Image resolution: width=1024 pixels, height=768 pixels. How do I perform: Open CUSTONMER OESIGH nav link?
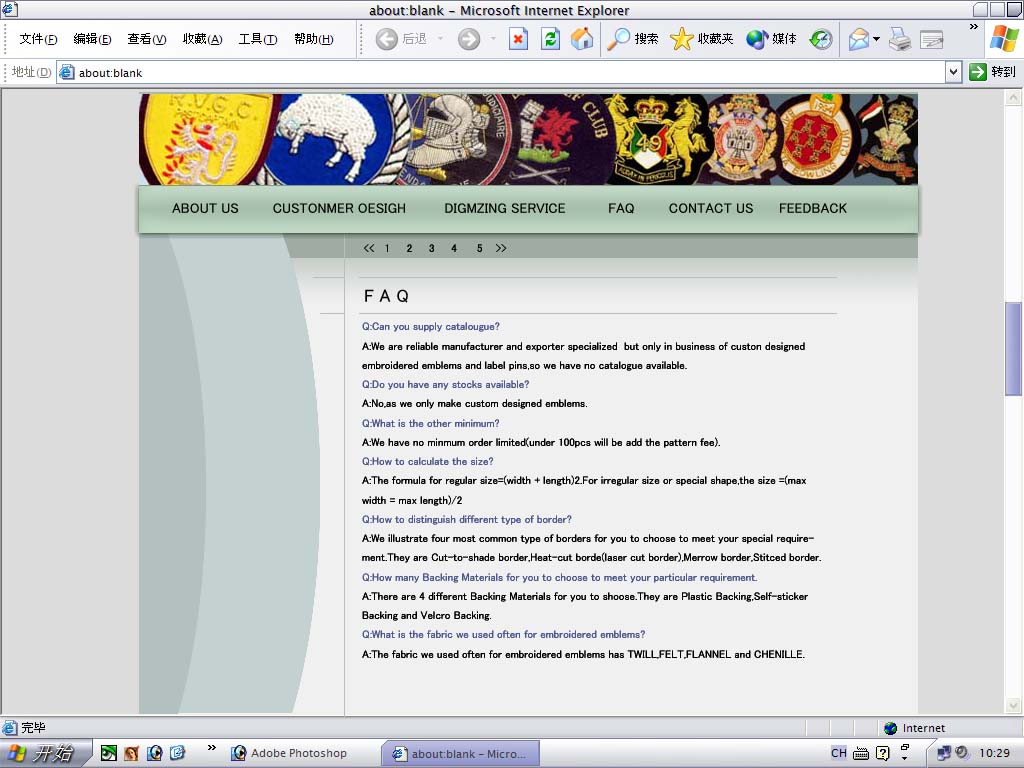coord(339,208)
